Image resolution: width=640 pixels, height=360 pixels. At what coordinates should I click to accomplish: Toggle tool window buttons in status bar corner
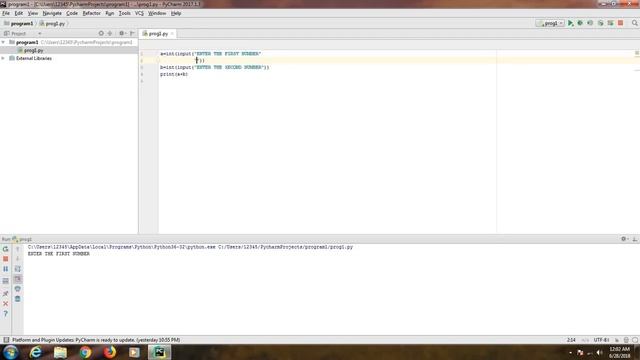(x=6, y=340)
